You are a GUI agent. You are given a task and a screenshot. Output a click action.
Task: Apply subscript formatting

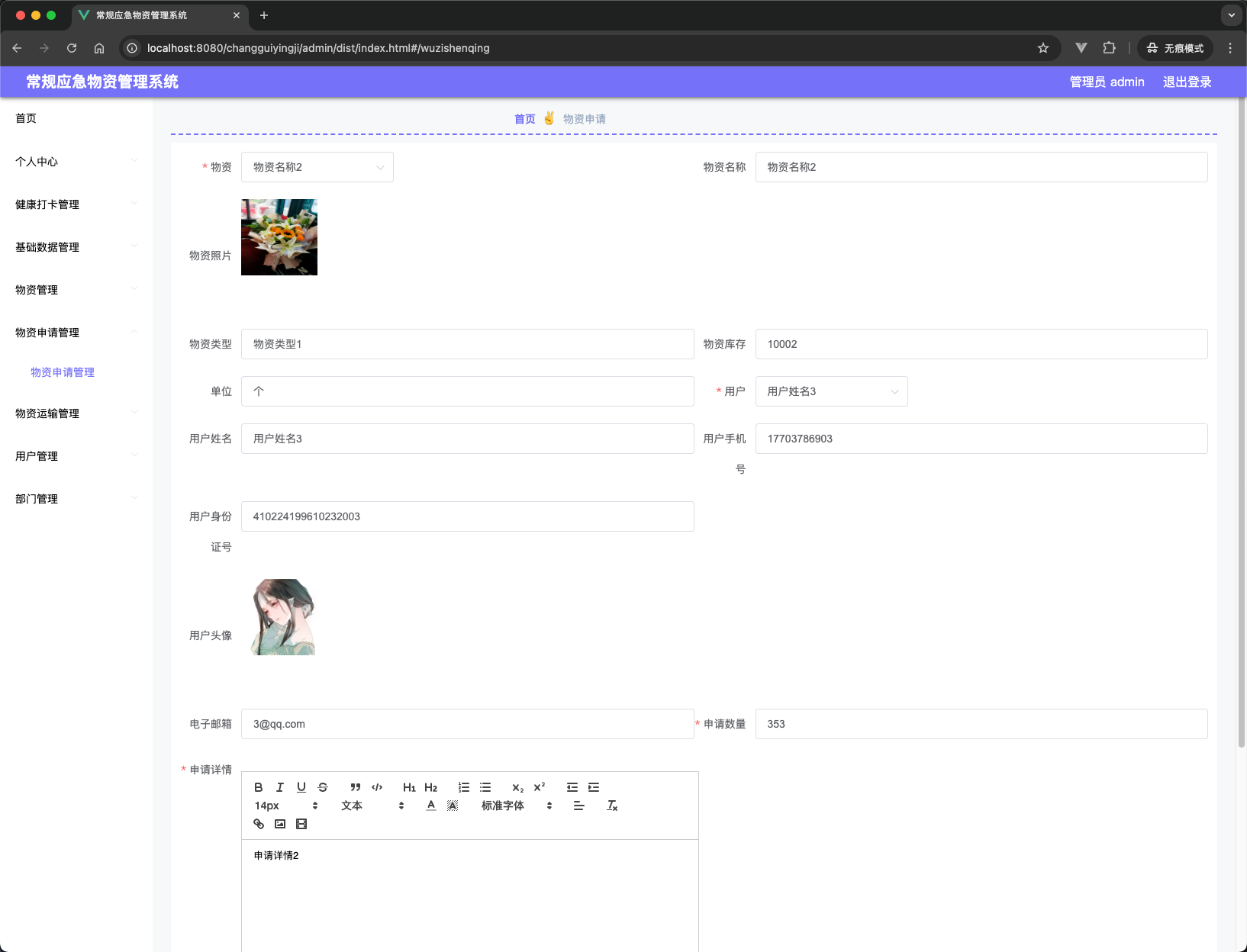[517, 787]
